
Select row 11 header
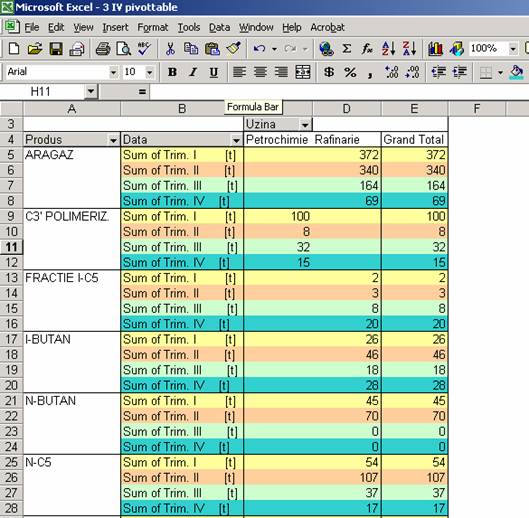[x=11, y=247]
